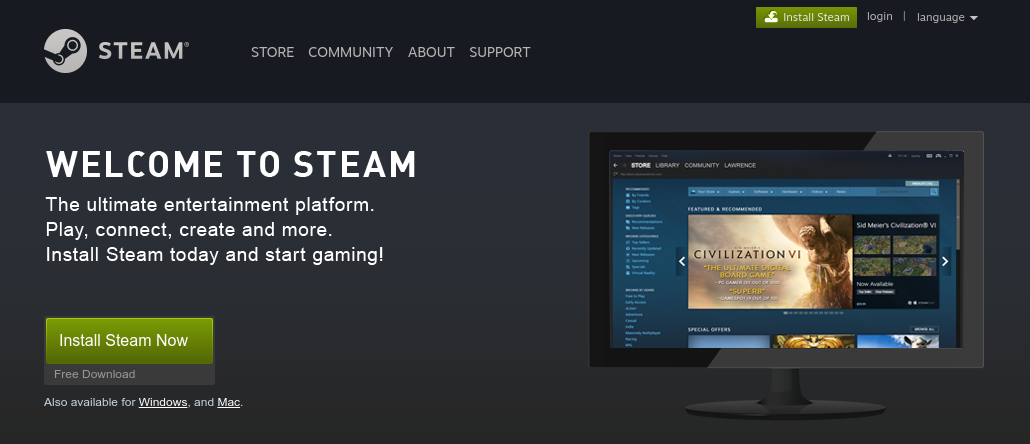Click the login link

(879, 17)
